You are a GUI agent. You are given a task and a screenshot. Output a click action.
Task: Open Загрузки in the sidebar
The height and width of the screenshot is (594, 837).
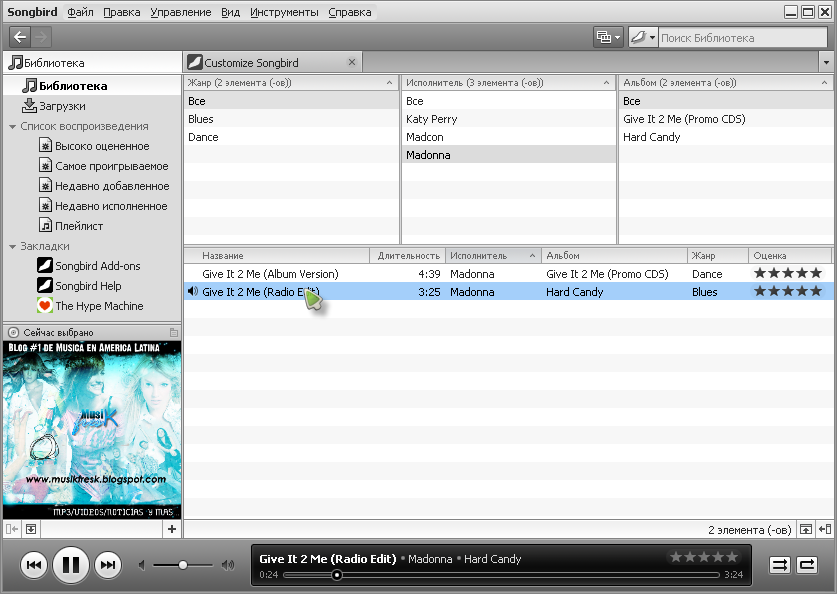(92, 106)
